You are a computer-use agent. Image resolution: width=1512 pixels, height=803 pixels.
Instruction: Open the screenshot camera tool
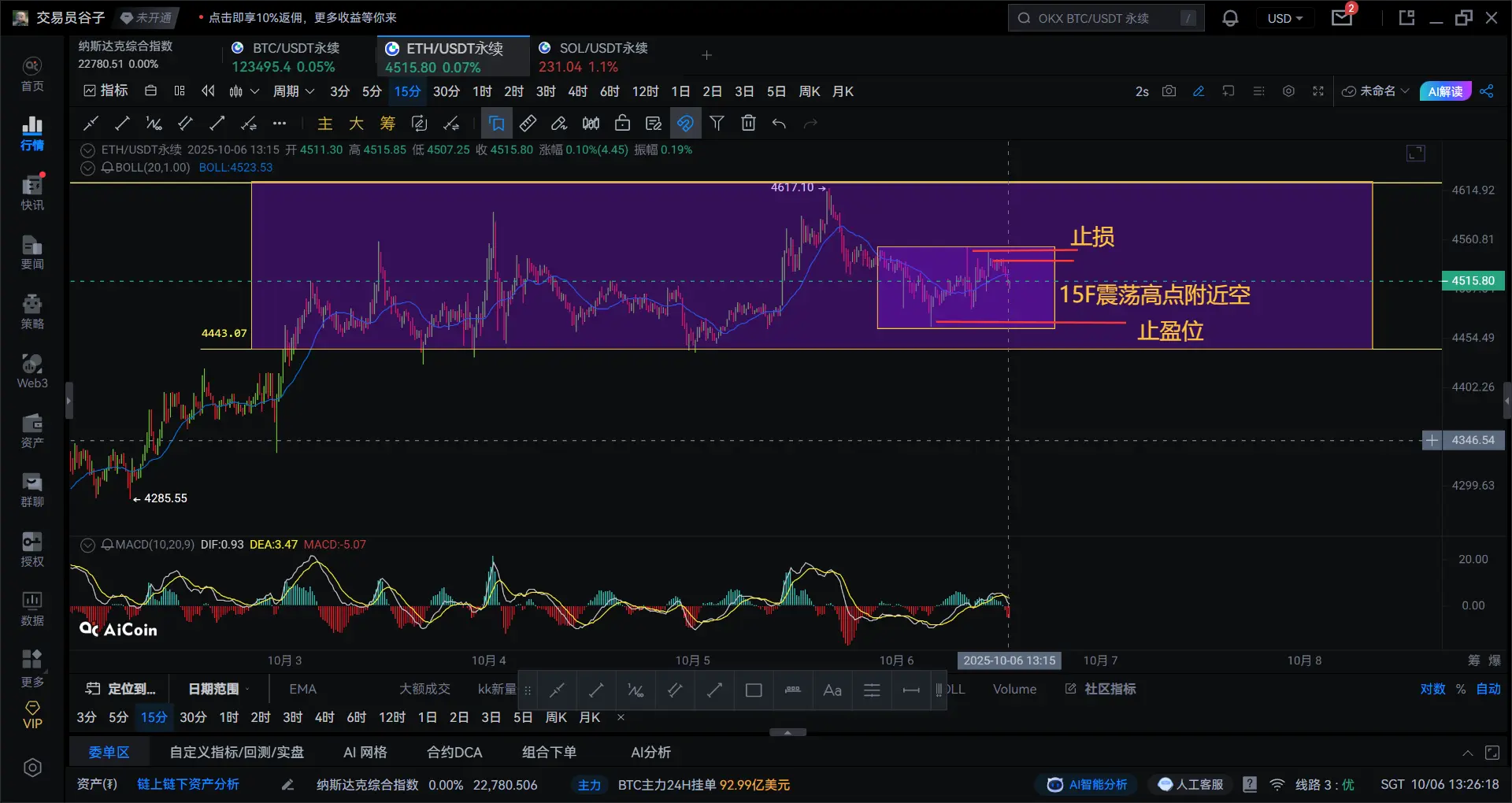[1169, 91]
